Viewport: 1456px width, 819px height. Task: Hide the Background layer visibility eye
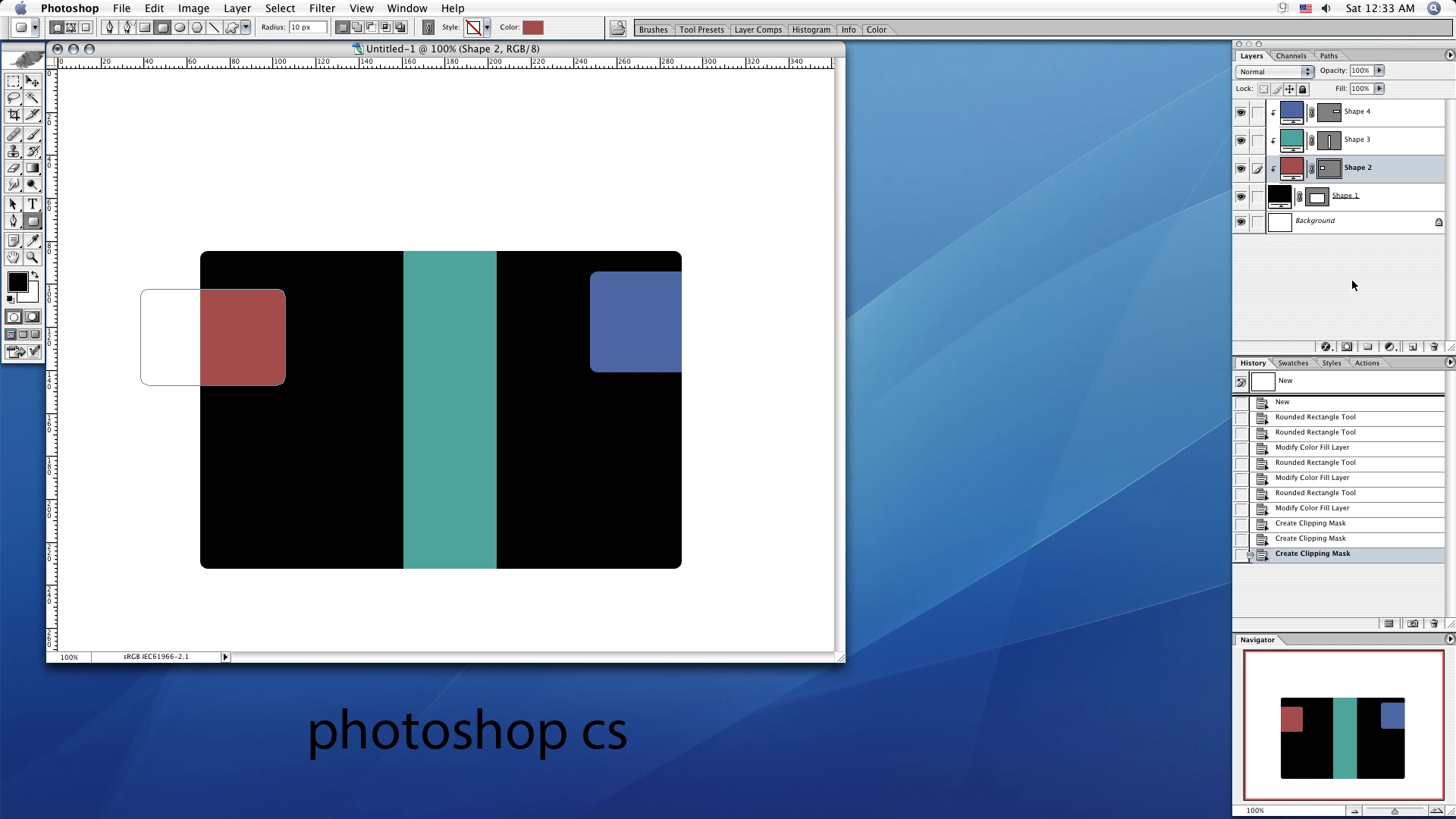click(1241, 222)
